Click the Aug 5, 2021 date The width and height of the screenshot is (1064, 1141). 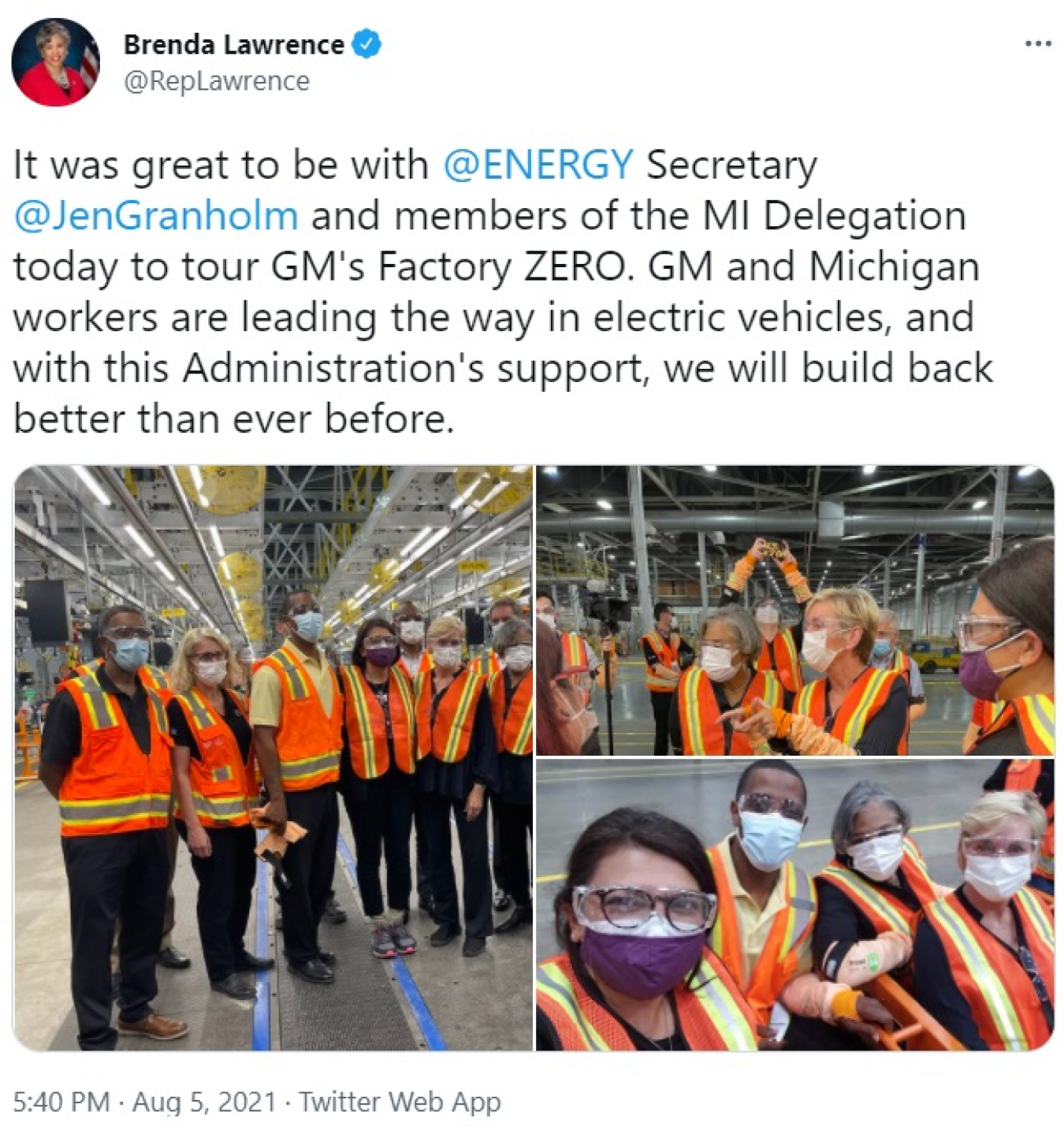[204, 1102]
